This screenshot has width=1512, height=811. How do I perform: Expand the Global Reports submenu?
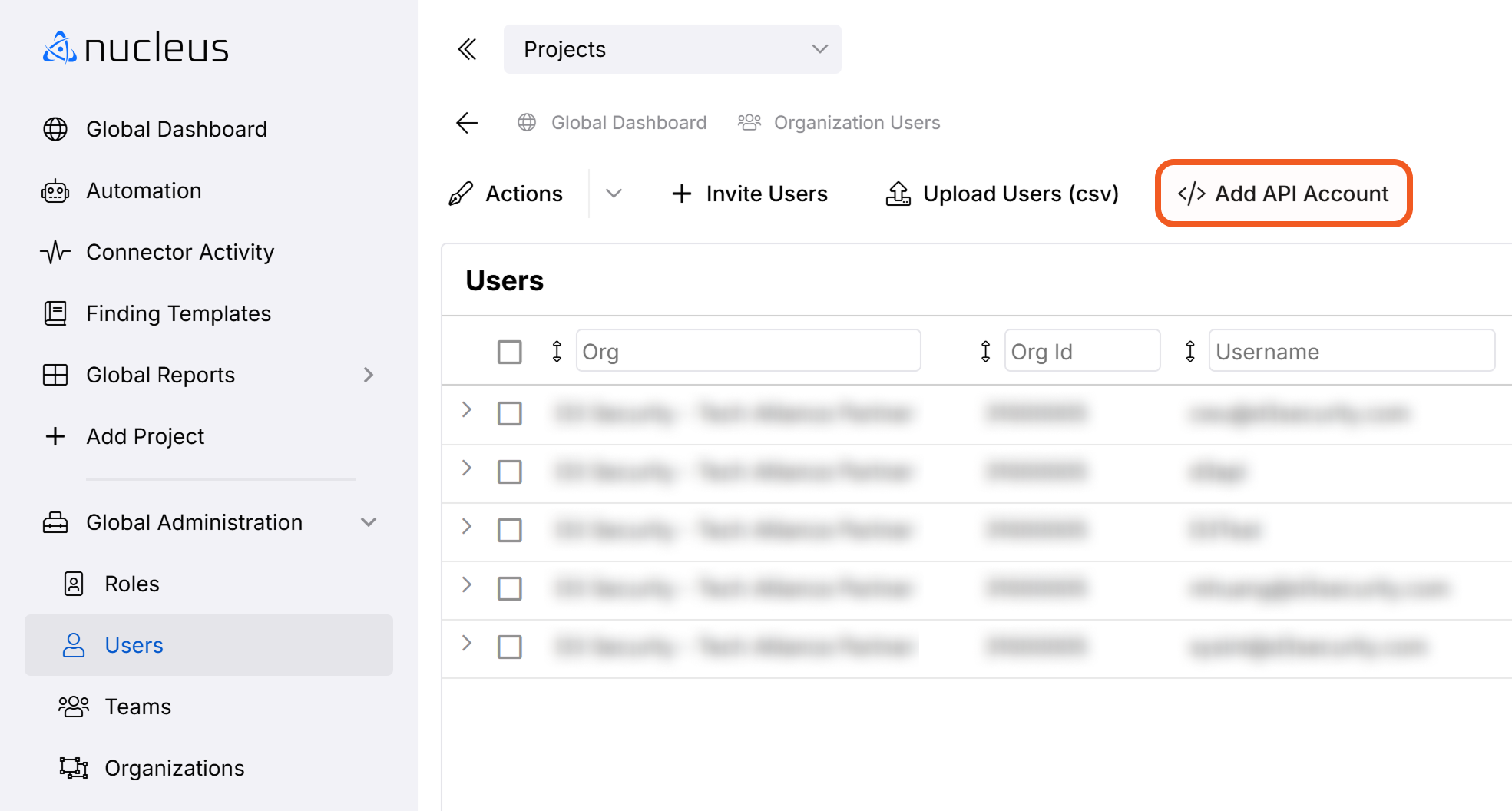pyautogui.click(x=369, y=375)
